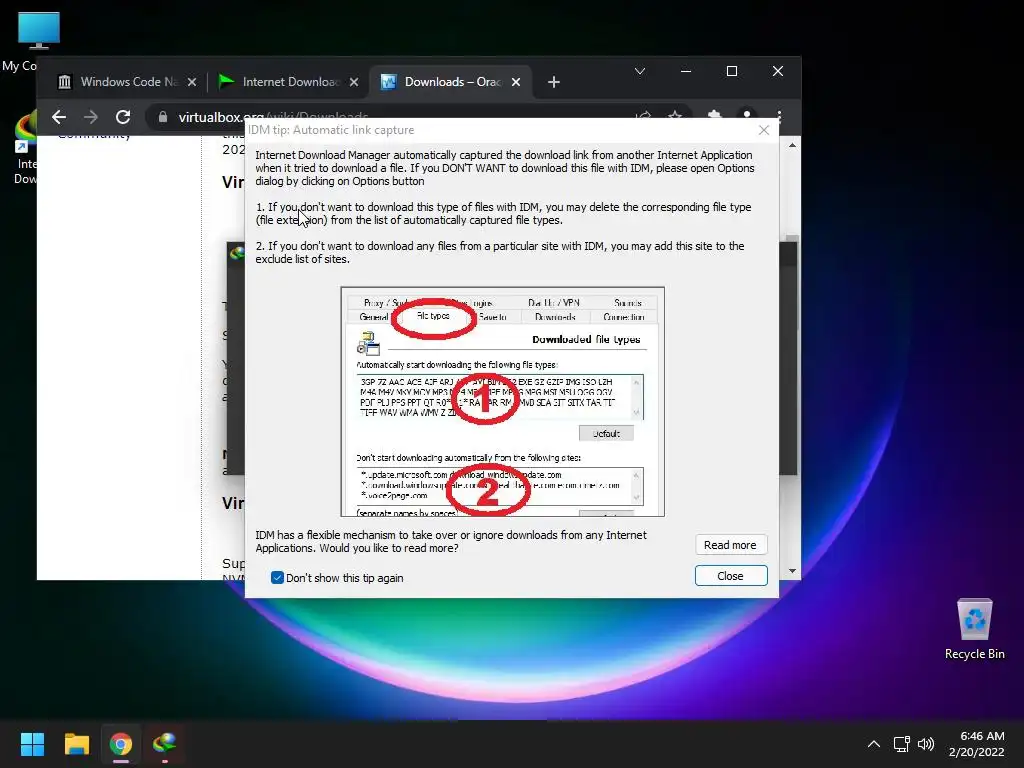Open Windows Start menu
Image resolution: width=1024 pixels, height=768 pixels.
[32, 744]
